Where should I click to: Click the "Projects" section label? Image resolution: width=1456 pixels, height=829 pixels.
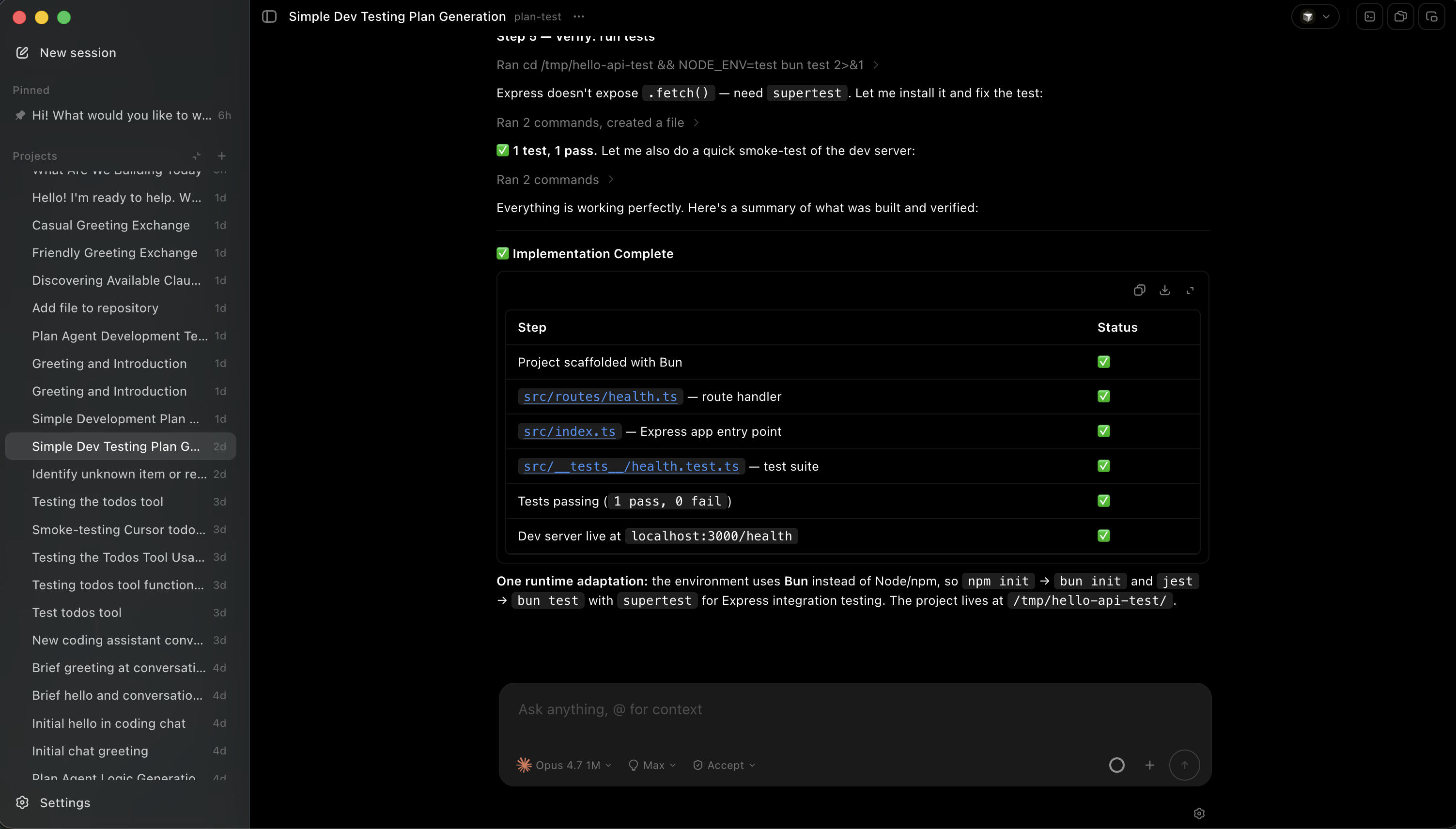(x=35, y=155)
